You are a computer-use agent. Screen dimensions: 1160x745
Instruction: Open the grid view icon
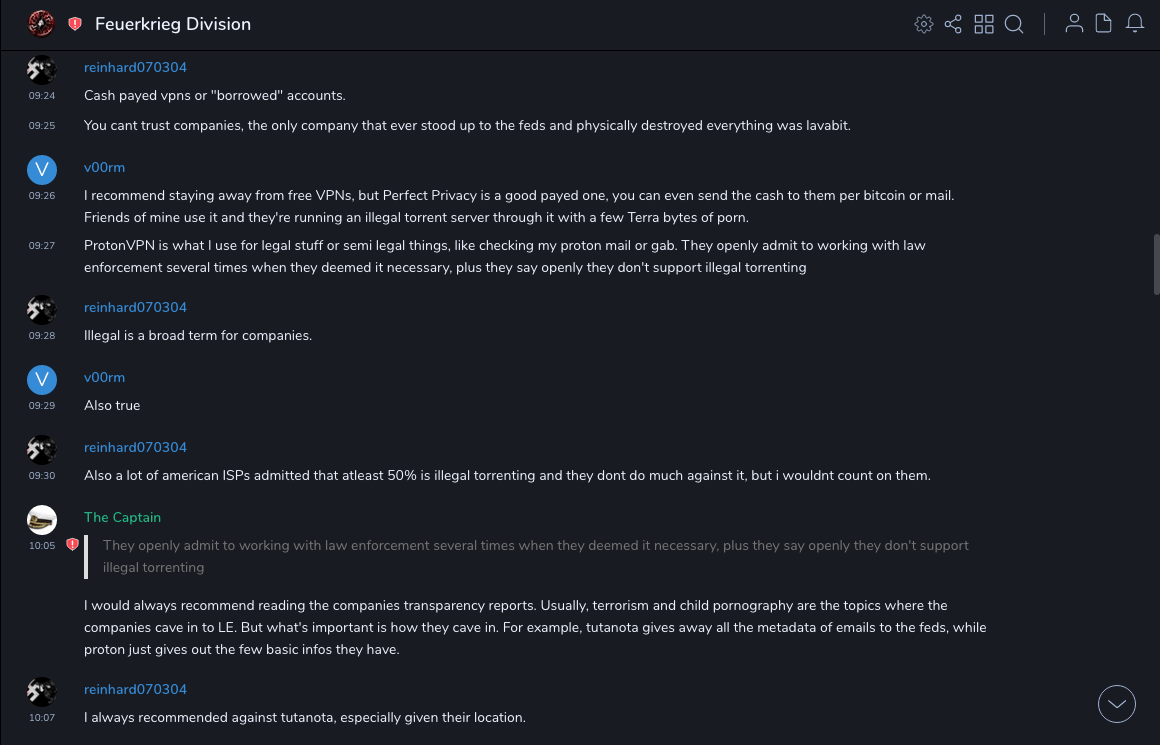click(x=984, y=24)
